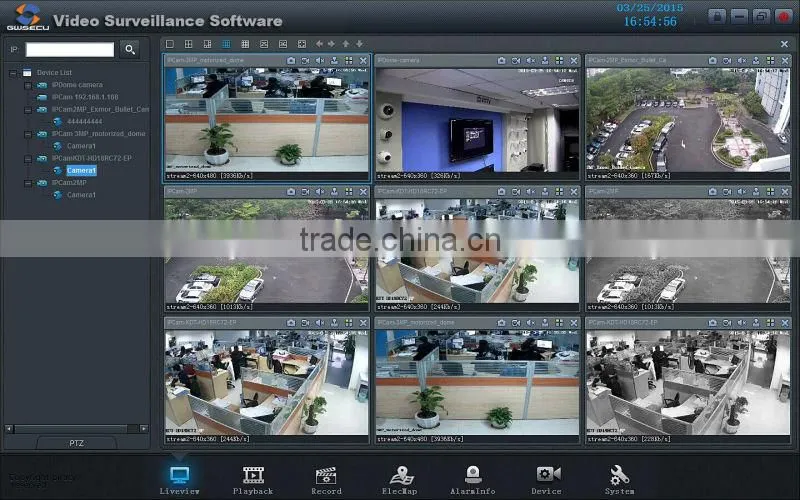
Task: Open the Playback section
Action: [x=253, y=480]
